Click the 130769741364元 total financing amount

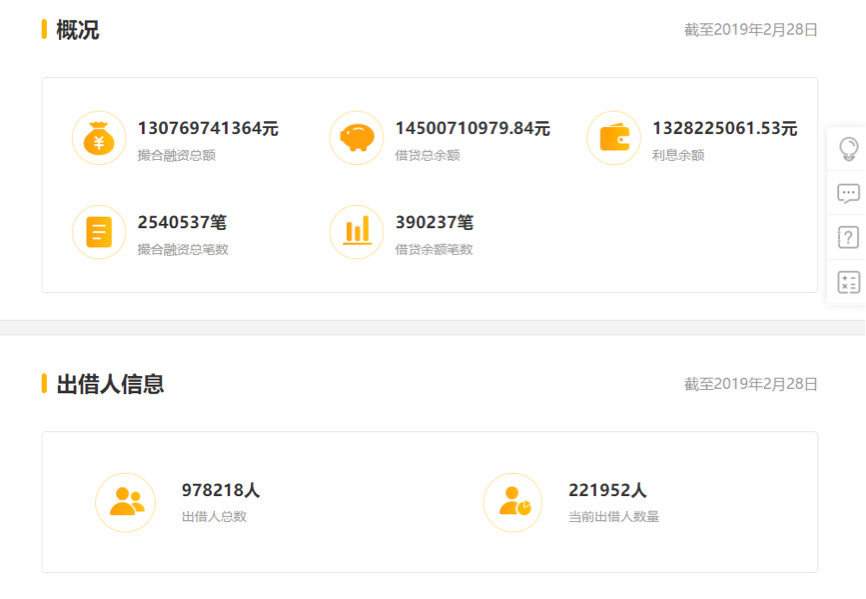[x=208, y=128]
